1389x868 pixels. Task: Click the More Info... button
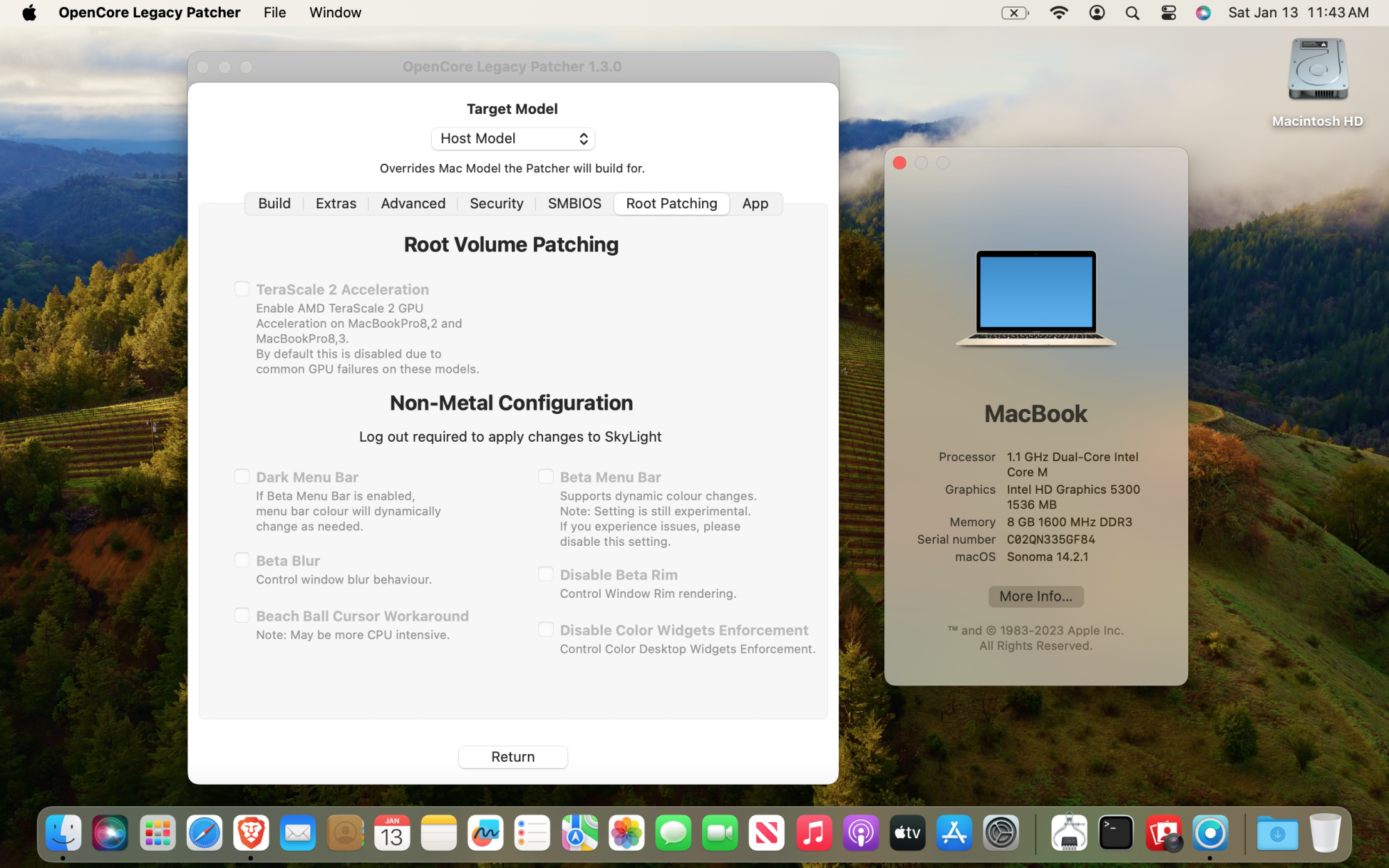(1035, 596)
